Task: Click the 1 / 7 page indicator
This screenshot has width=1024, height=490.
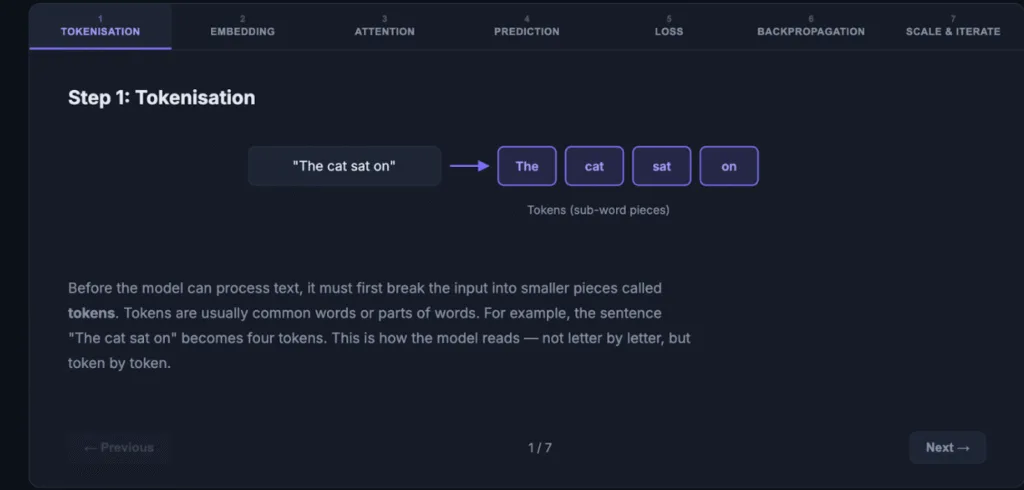Action: [x=540, y=448]
